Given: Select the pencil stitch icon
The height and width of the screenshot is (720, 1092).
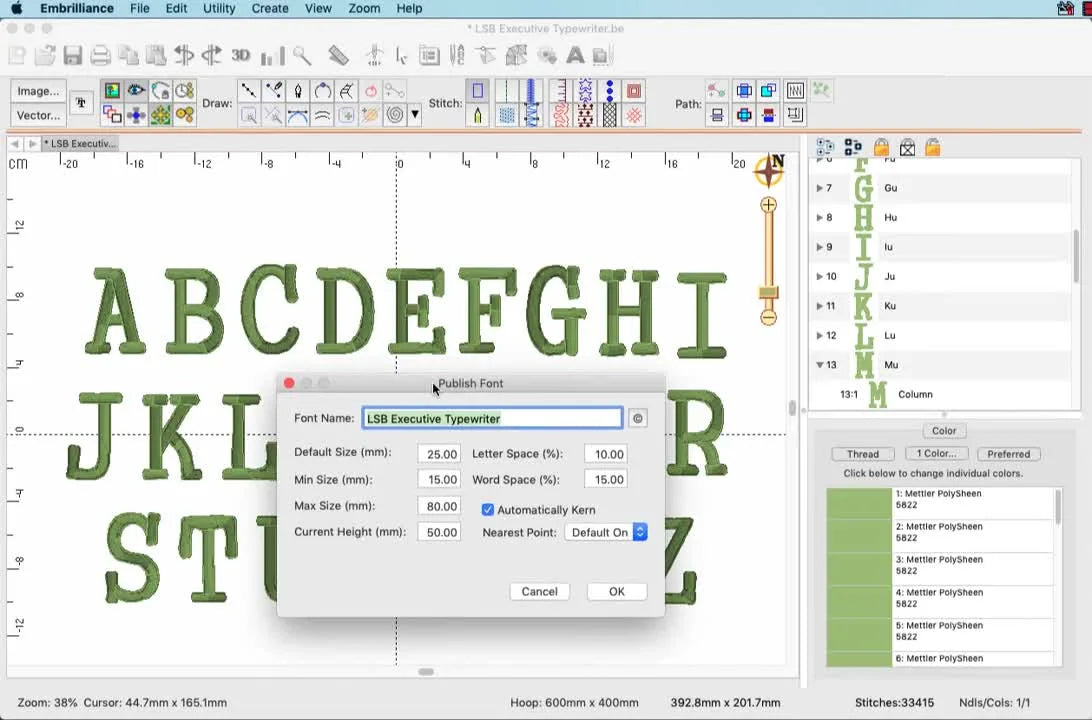Looking at the screenshot, I should 478,115.
